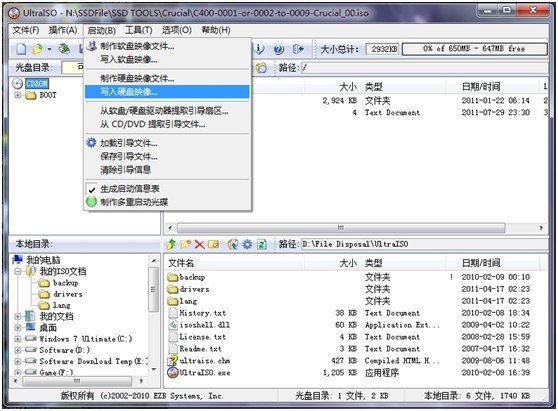The image size is (558, 411).
Task: Open the 操作(A) menu
Action: (63, 30)
